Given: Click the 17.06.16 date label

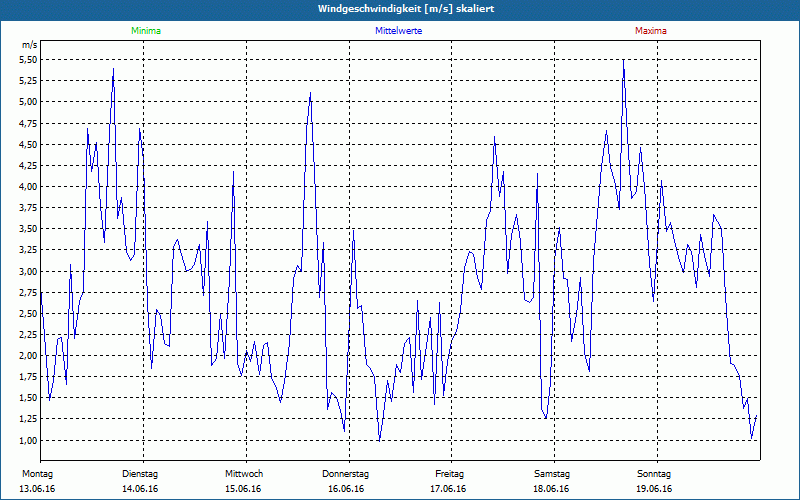Looking at the screenshot, I should pos(448,489).
